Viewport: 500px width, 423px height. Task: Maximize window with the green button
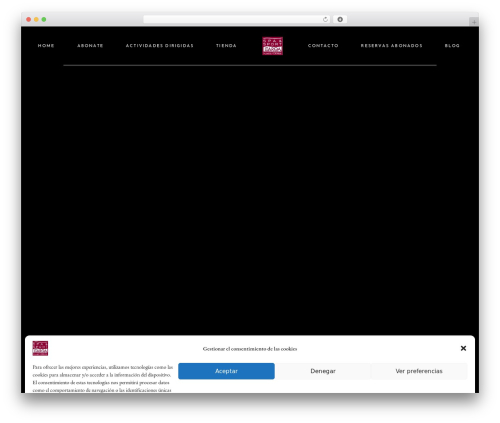coord(44,19)
